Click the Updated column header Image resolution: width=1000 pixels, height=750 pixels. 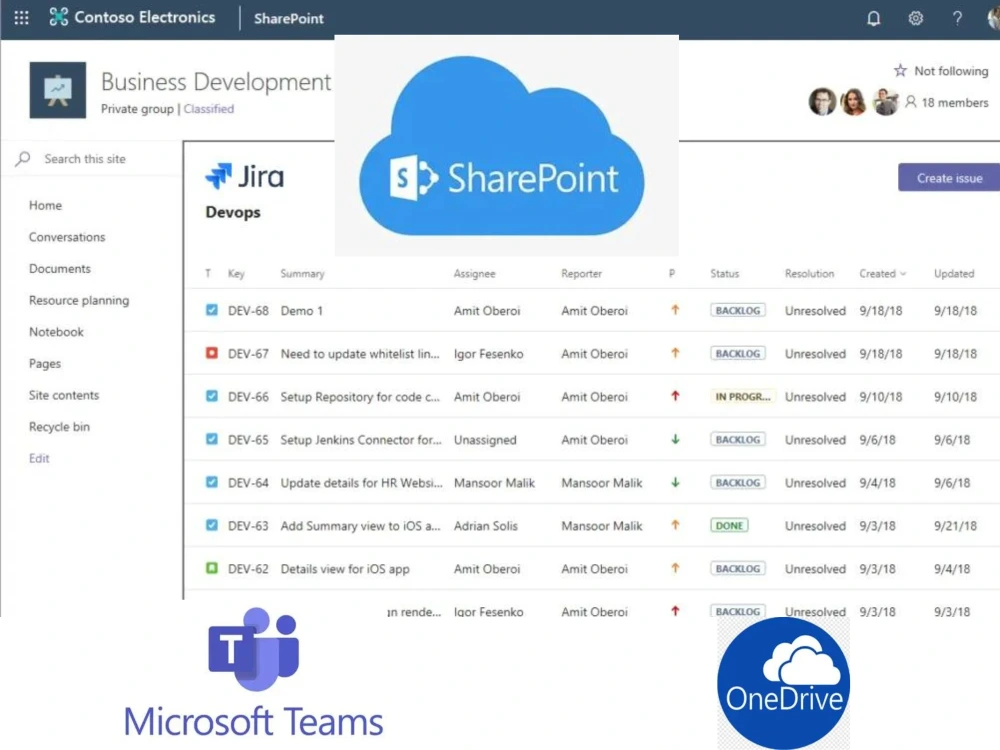tap(954, 274)
